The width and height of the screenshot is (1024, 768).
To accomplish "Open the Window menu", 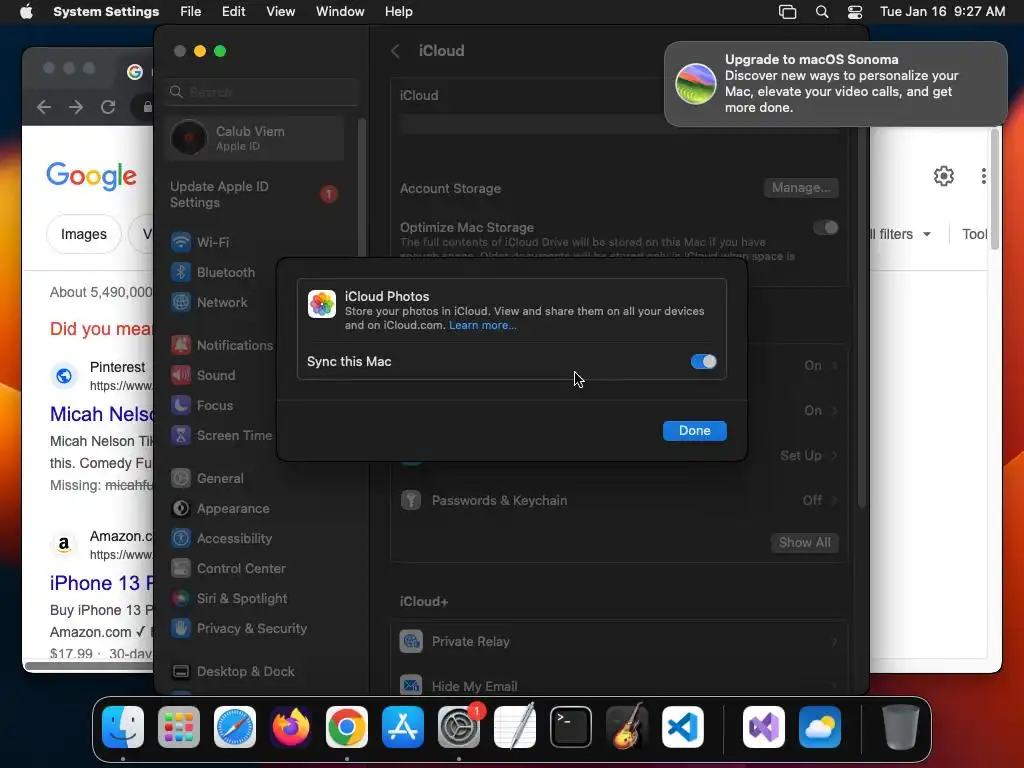I will (340, 12).
